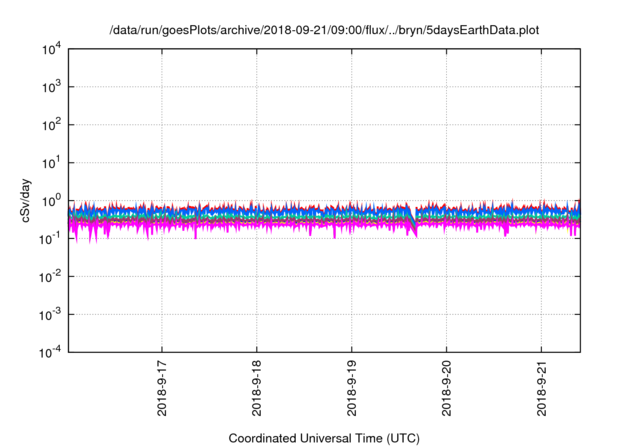Click the 2018-9-17 date tick label
Image resolution: width=640 pixels, height=448 pixels.
(x=162, y=388)
